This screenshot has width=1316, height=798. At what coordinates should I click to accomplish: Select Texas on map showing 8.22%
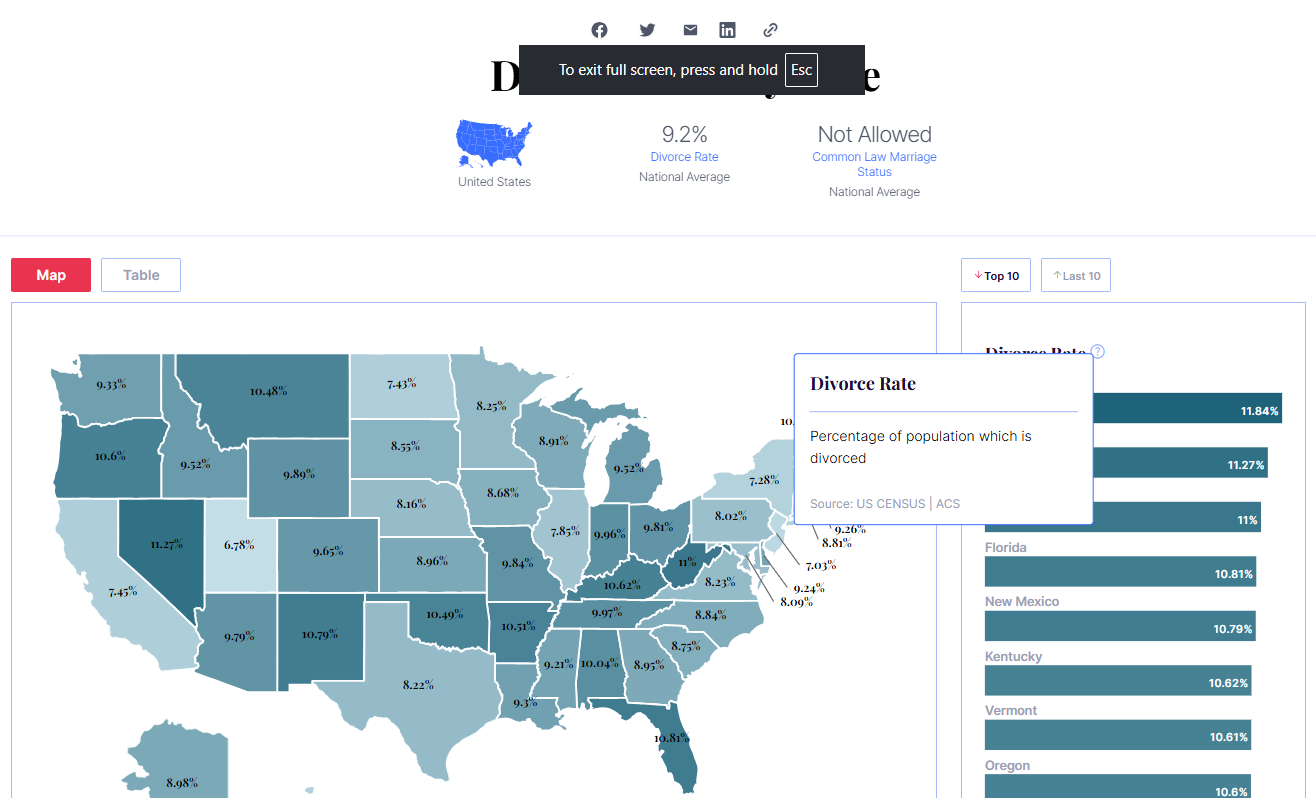418,684
